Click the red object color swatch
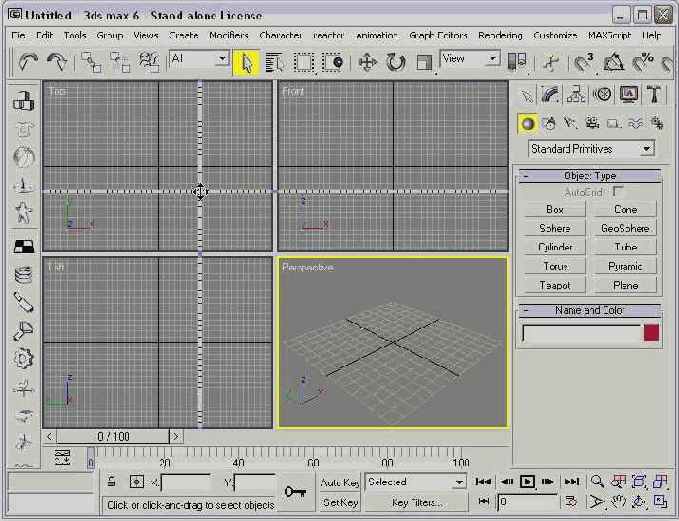Viewport: 679px width, 521px height. 651,333
